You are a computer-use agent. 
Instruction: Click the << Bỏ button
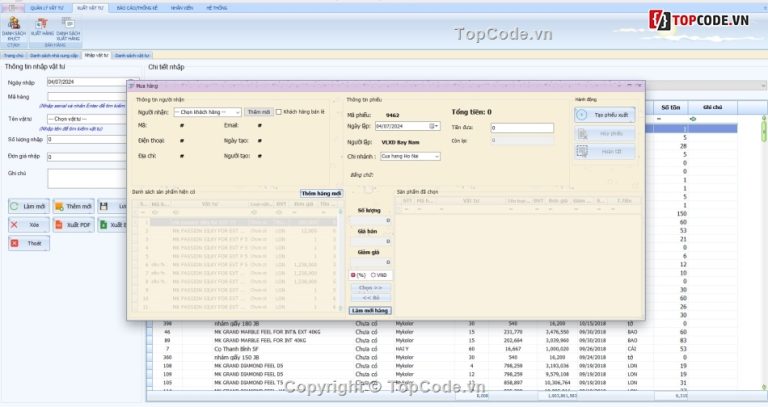pos(371,298)
